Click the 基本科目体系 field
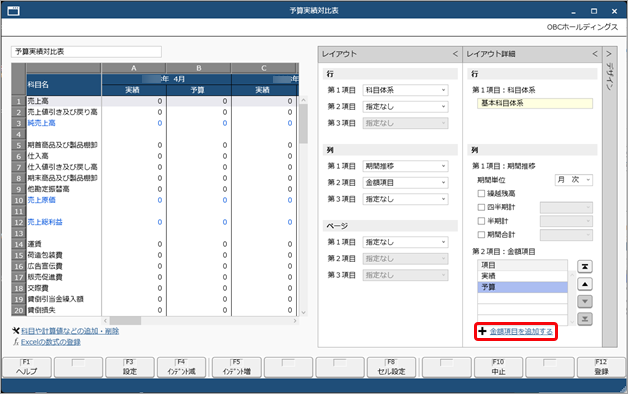The image size is (628, 394). tap(535, 103)
